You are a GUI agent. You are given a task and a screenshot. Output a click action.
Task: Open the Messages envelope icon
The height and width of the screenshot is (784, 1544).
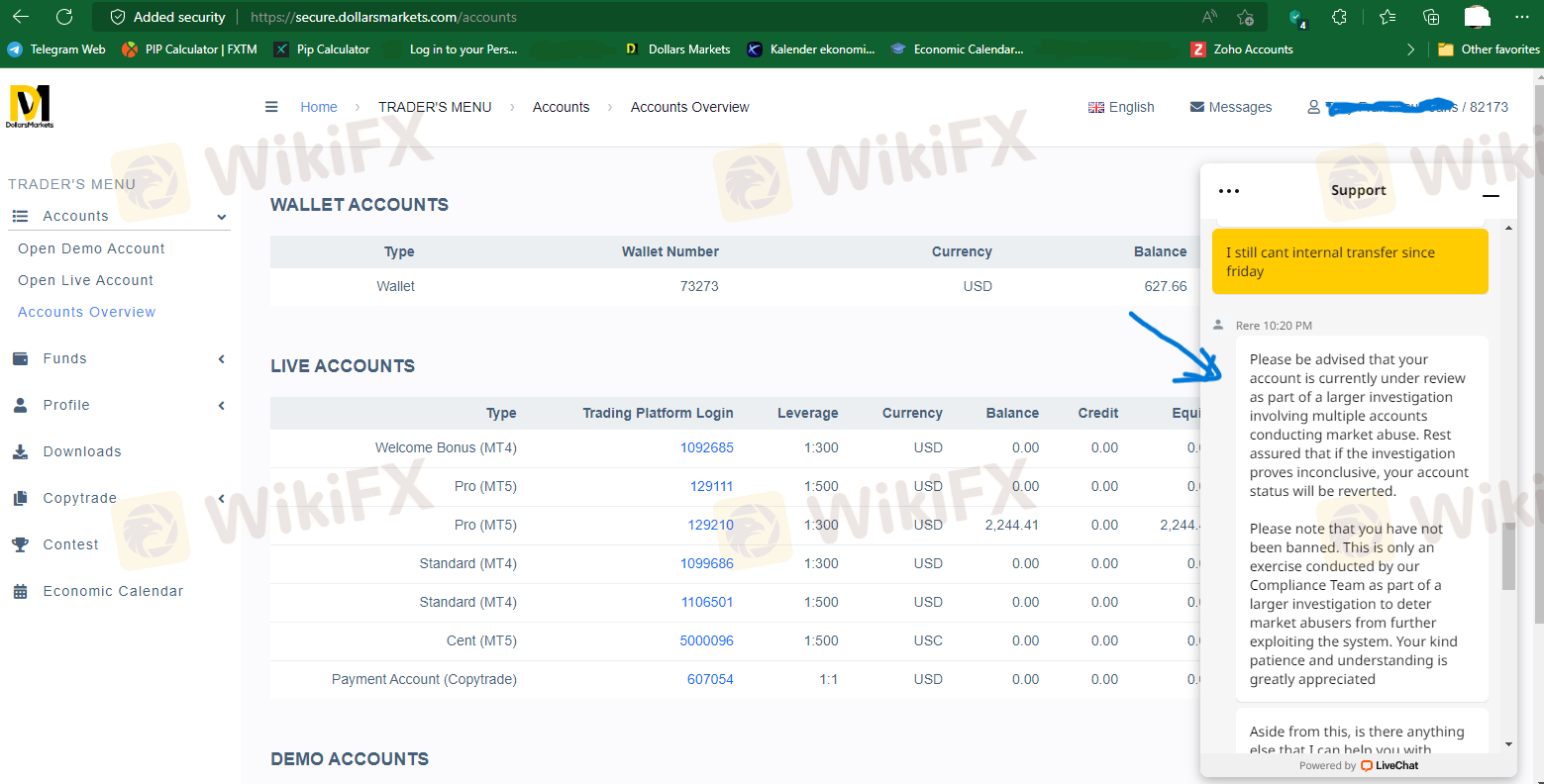point(1196,107)
